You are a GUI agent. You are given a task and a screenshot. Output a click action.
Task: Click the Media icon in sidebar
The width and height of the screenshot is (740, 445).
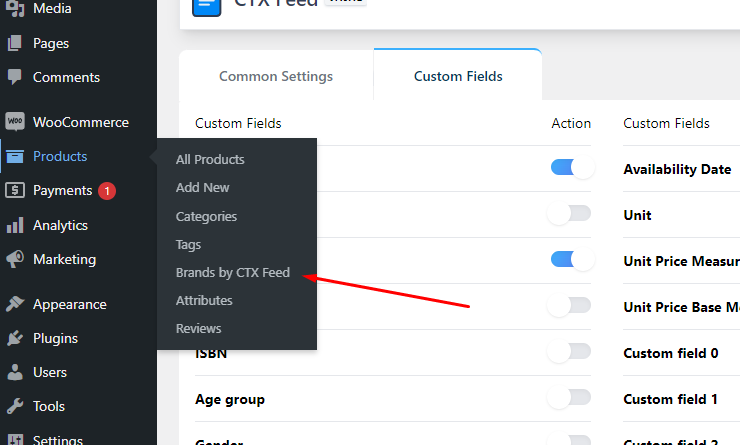pyautogui.click(x=14, y=9)
